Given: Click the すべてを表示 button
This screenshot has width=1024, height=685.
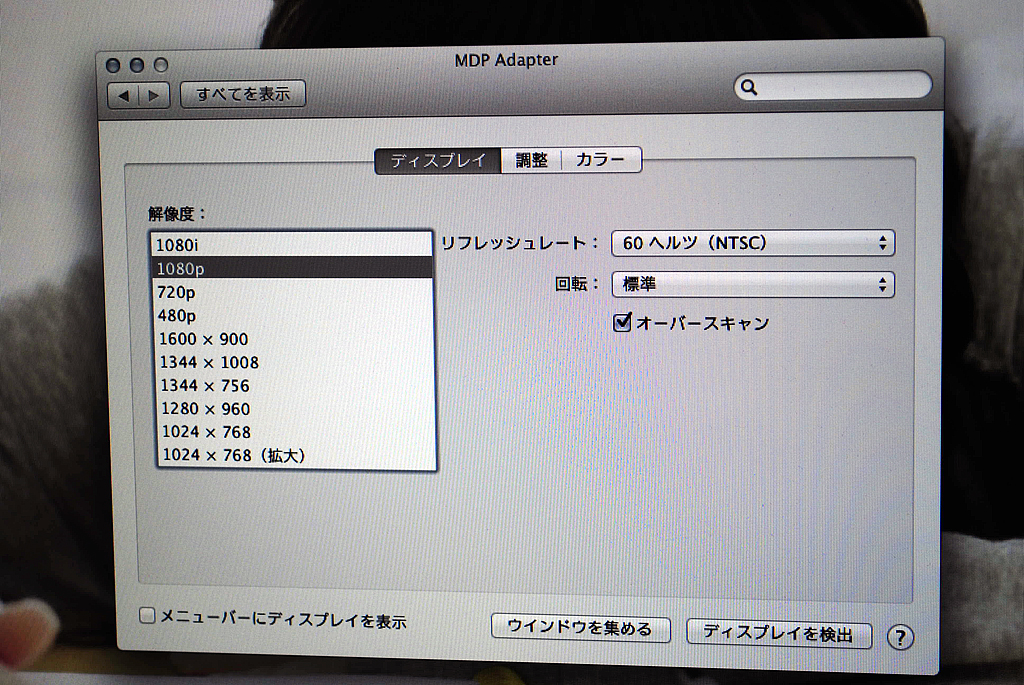Looking at the screenshot, I should (243, 95).
